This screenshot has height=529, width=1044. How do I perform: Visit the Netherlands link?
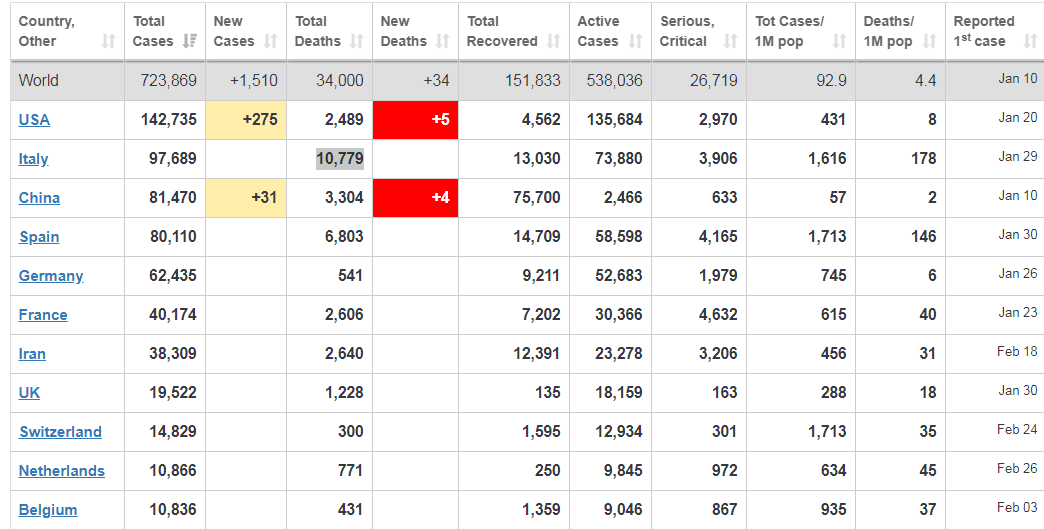click(x=62, y=471)
